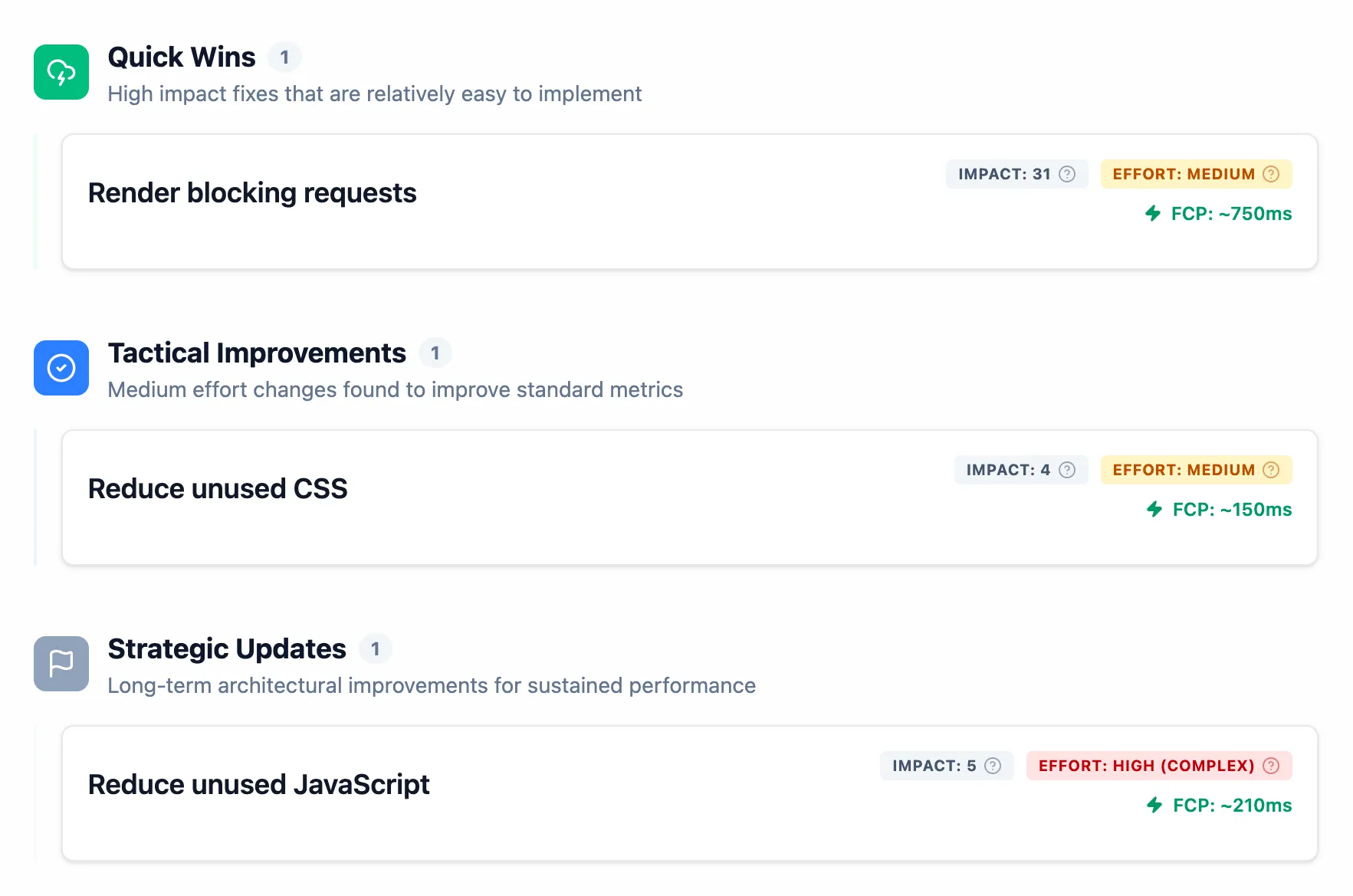Click the lightning bolt next to FCP ~150ms
The image size is (1353, 896).
1154,509
